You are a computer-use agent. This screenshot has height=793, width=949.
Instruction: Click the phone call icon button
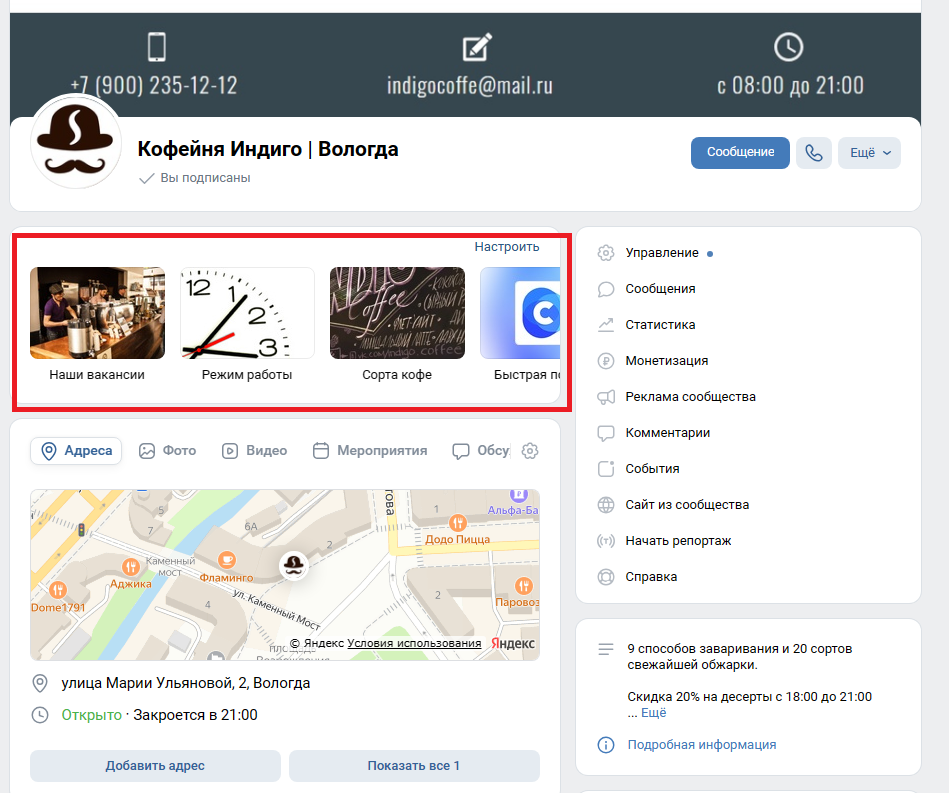coord(814,153)
